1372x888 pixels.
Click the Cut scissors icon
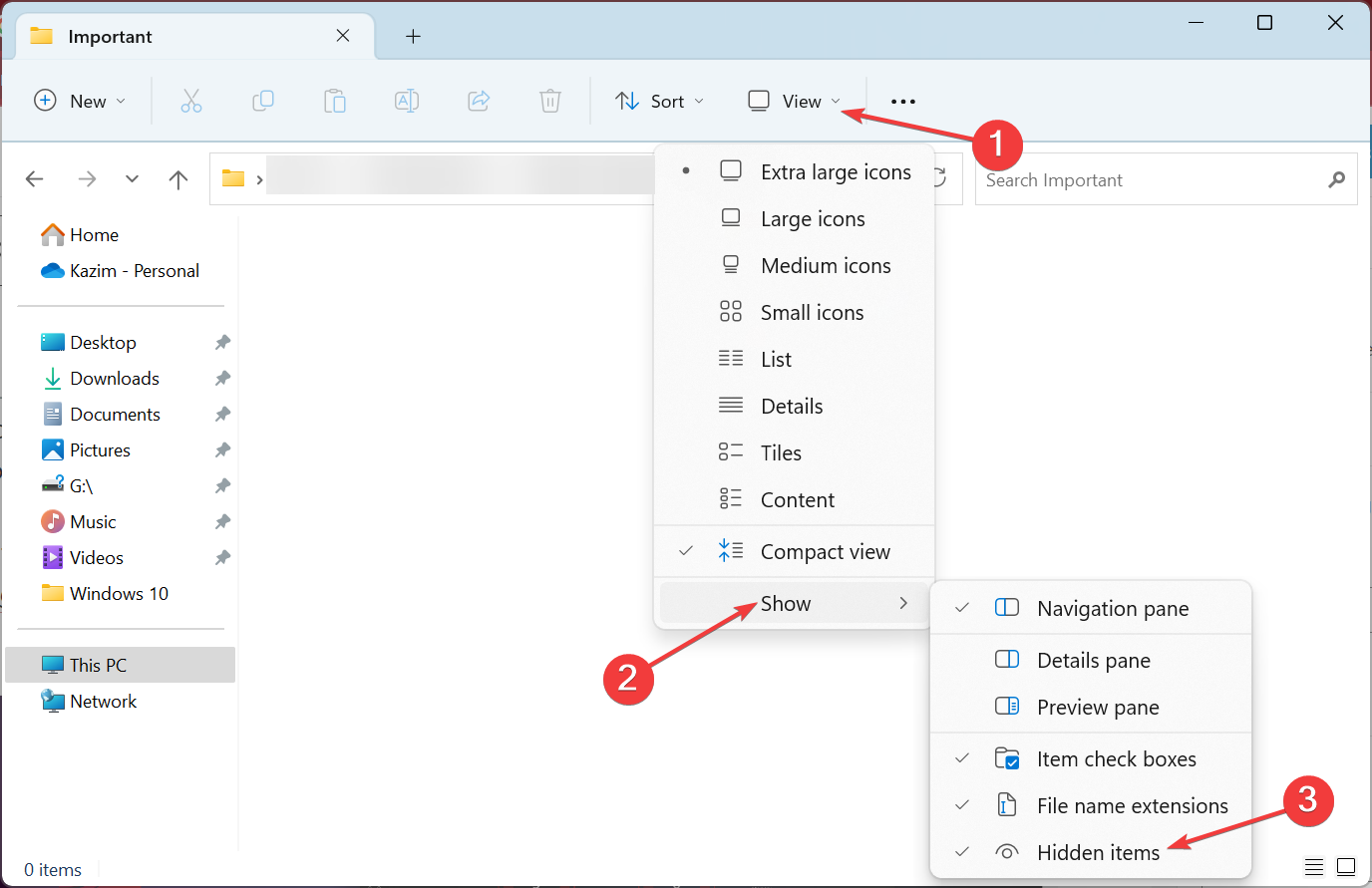click(x=191, y=101)
